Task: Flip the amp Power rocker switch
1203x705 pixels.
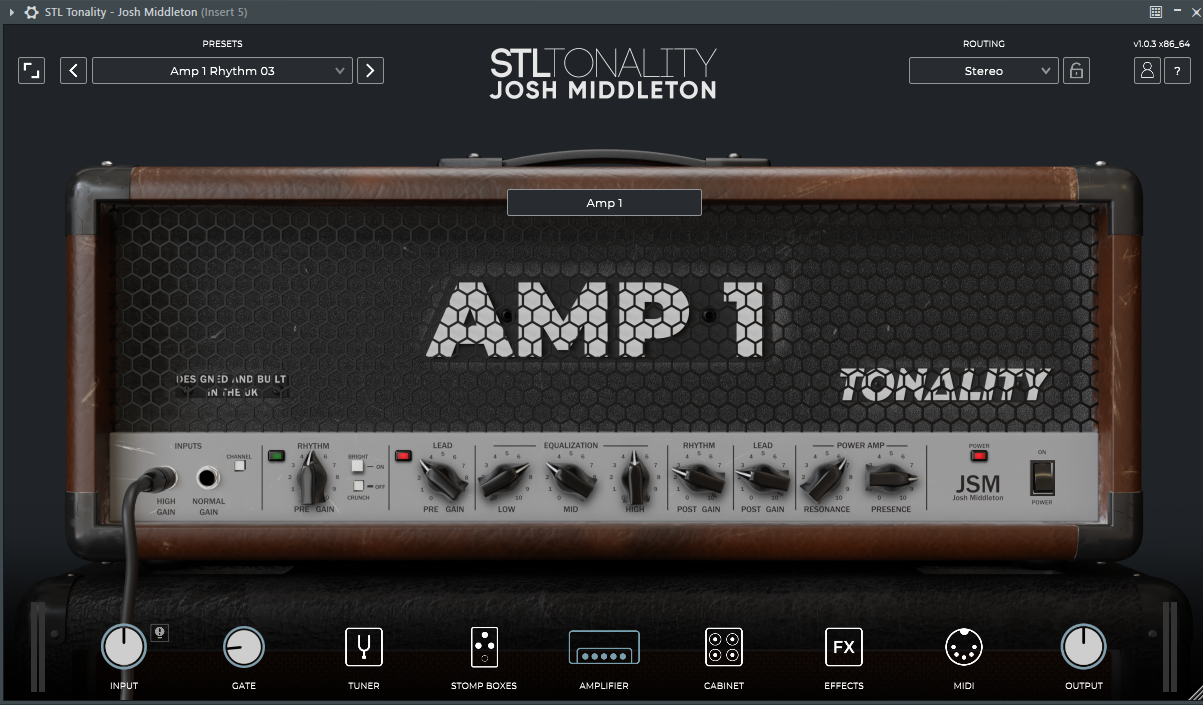Action: [x=1042, y=478]
